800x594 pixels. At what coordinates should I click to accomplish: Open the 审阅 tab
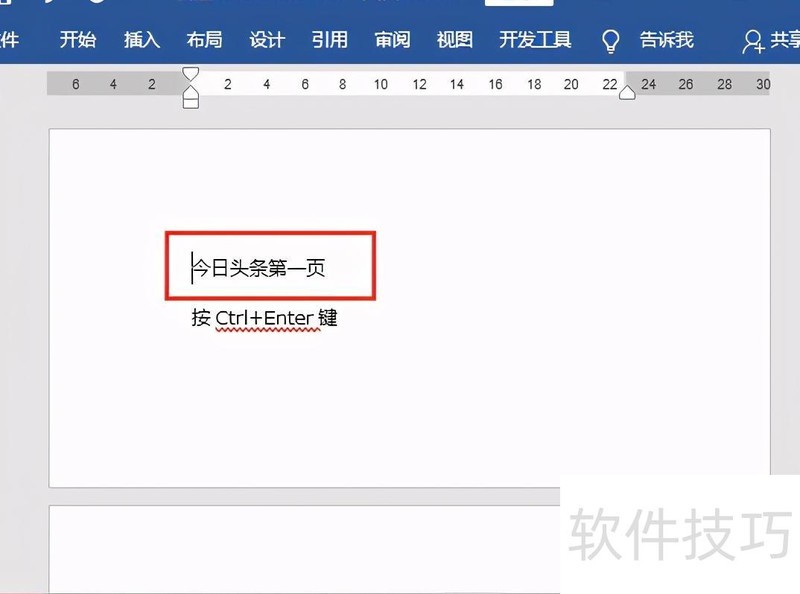[392, 40]
